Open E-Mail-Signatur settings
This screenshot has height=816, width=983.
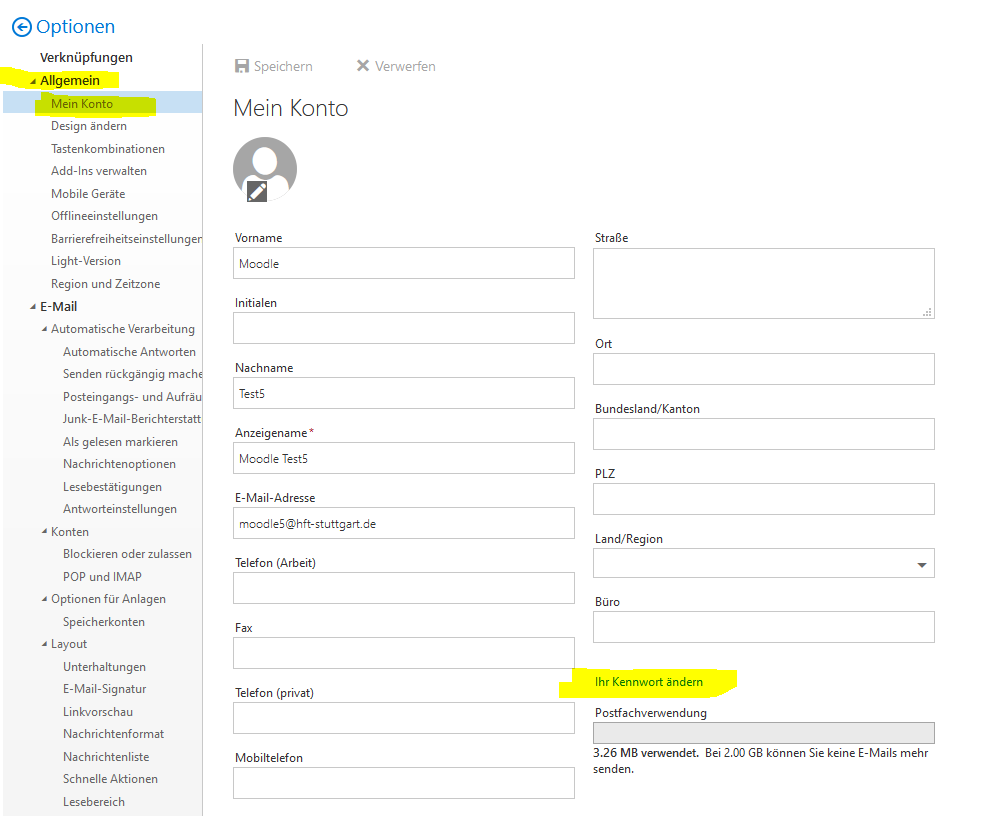104,689
